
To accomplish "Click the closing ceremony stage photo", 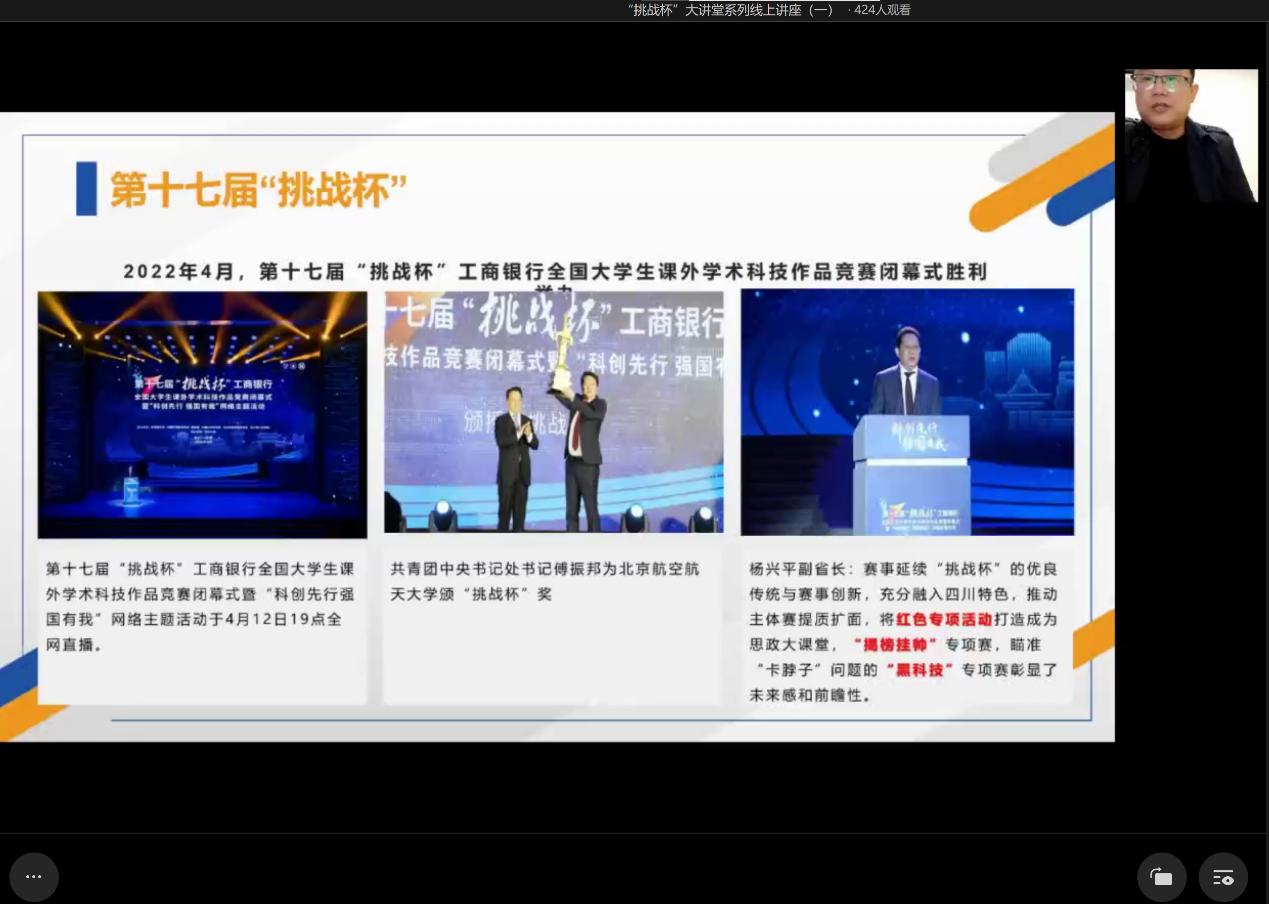I will (x=202, y=414).
